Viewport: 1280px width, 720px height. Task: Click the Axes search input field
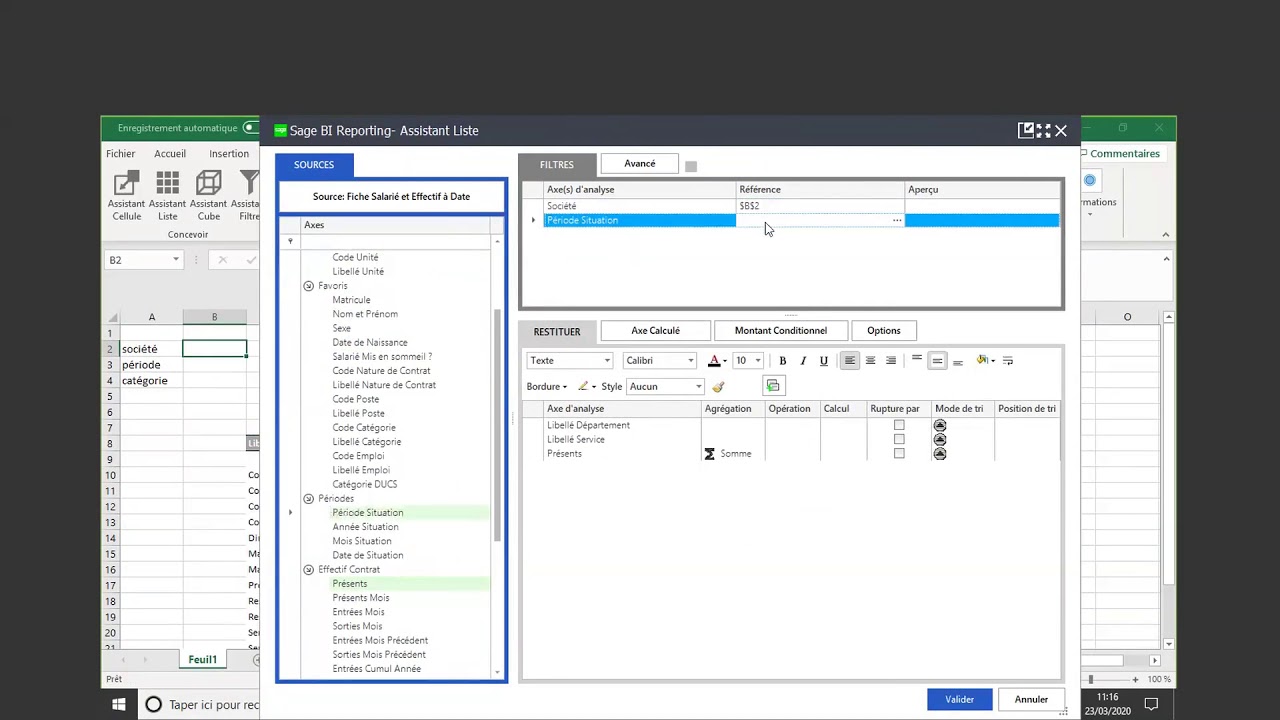pos(396,241)
